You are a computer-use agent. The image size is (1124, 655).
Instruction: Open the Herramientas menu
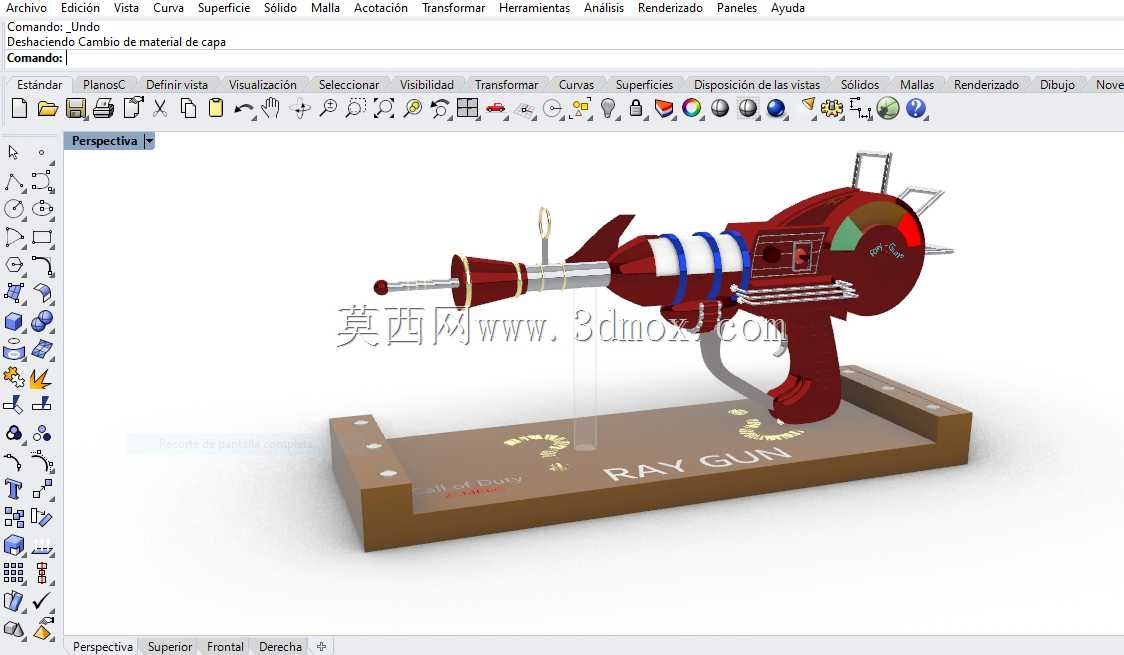click(534, 8)
